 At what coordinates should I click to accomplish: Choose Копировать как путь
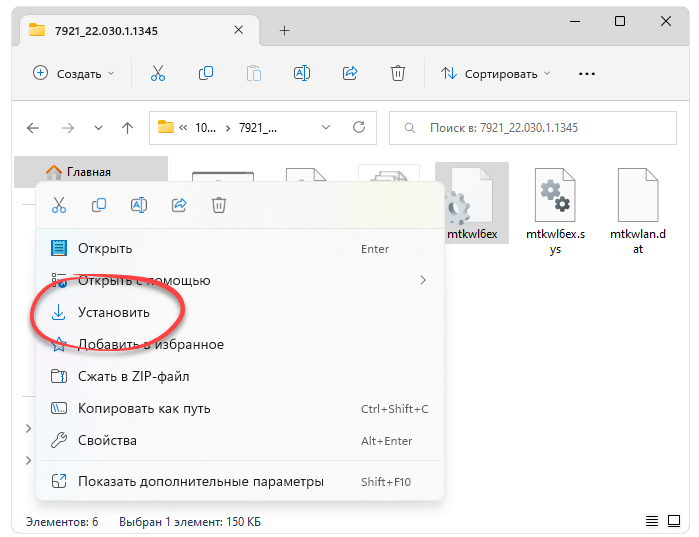[240, 409]
